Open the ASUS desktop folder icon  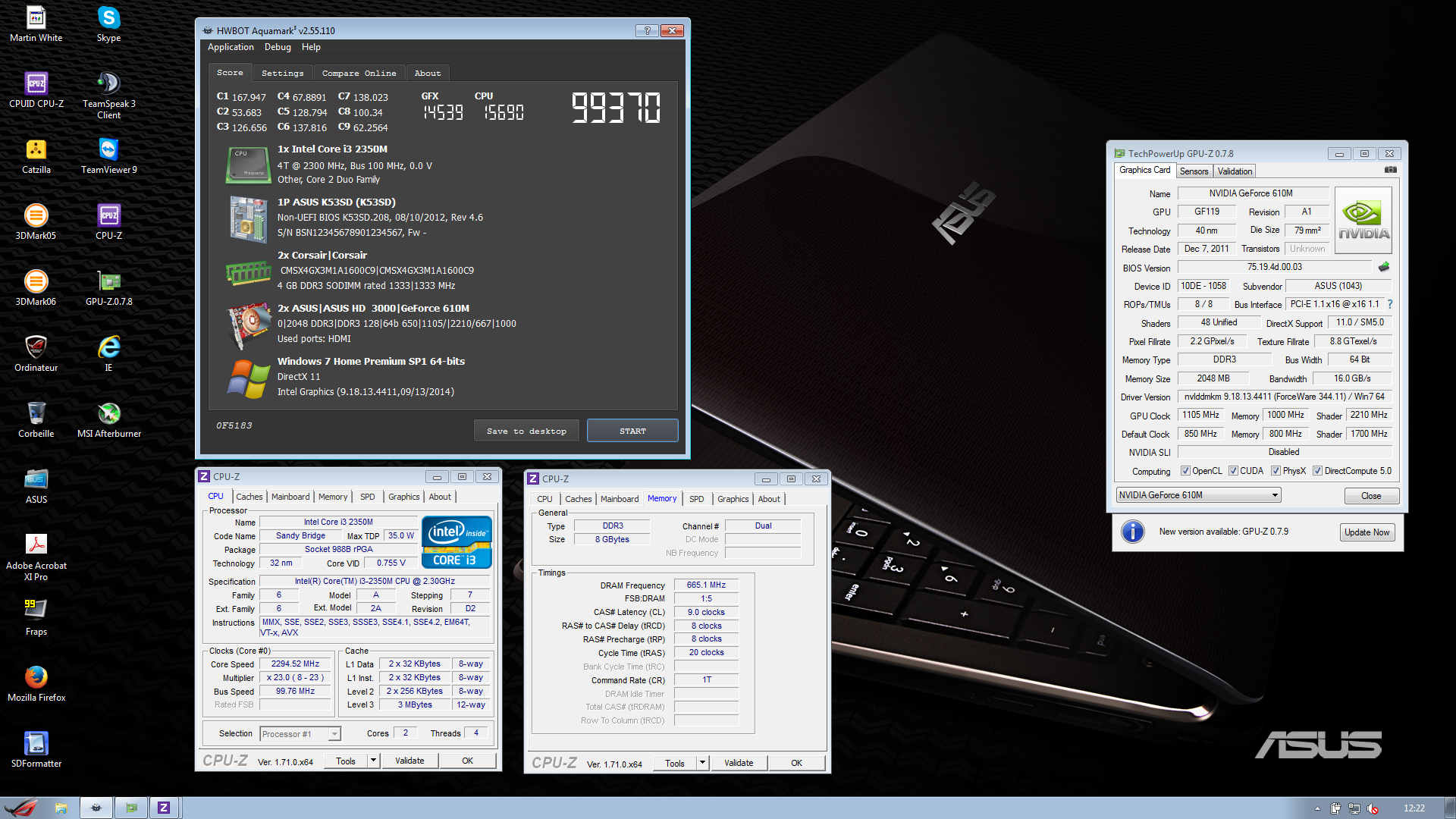[36, 485]
